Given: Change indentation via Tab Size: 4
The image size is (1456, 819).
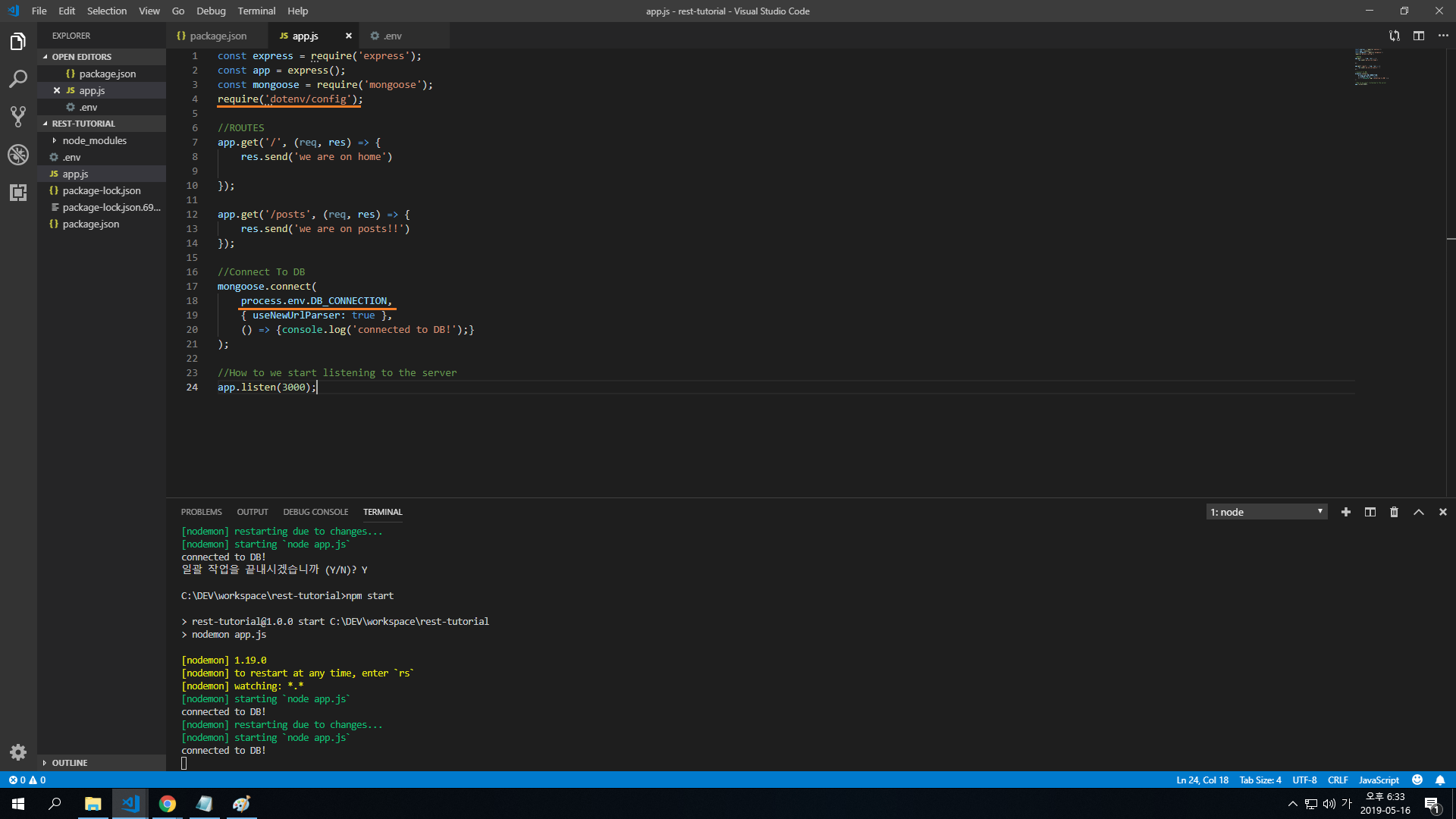Looking at the screenshot, I should coord(1260,780).
